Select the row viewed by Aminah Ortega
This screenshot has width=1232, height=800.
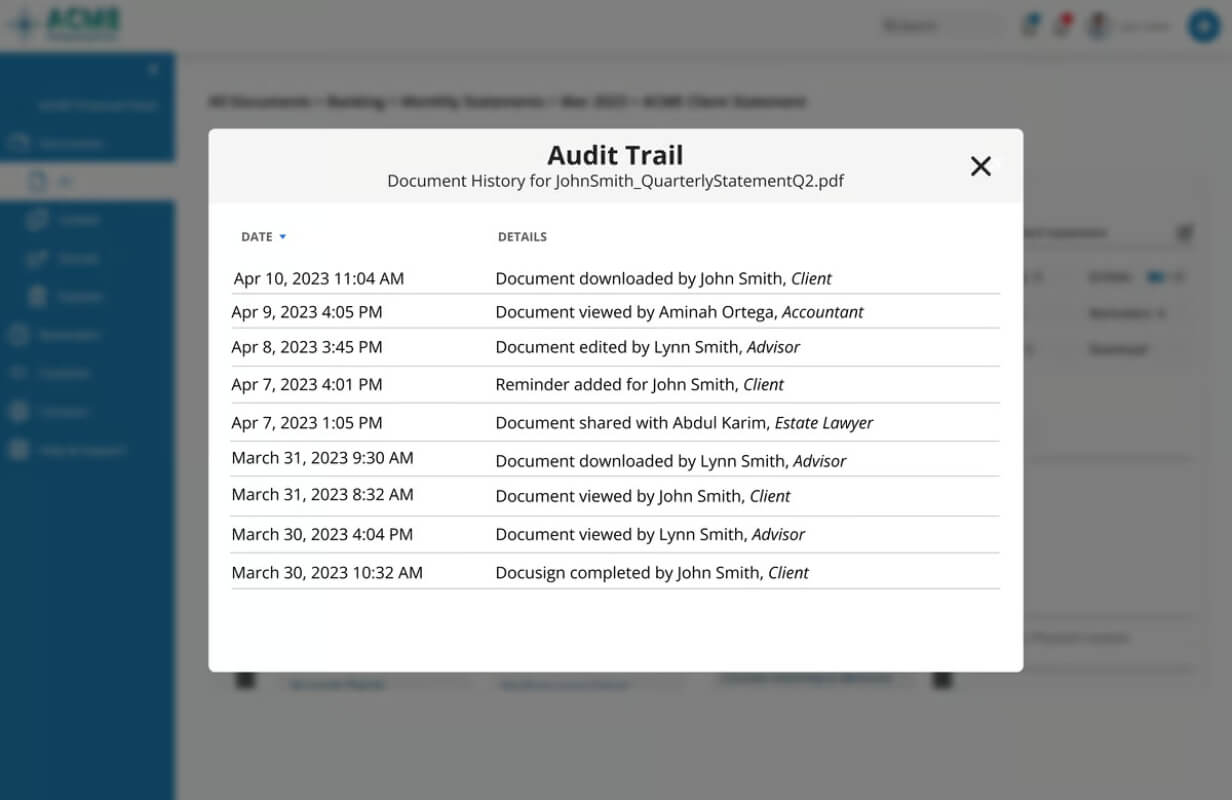(615, 312)
